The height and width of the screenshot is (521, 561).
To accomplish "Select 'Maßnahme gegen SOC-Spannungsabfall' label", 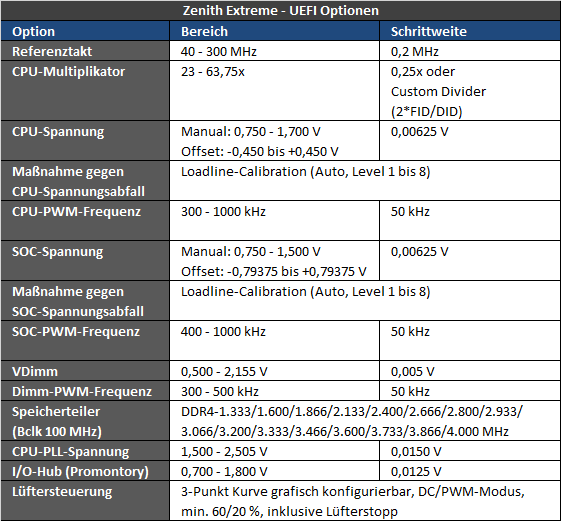I will point(78,301).
